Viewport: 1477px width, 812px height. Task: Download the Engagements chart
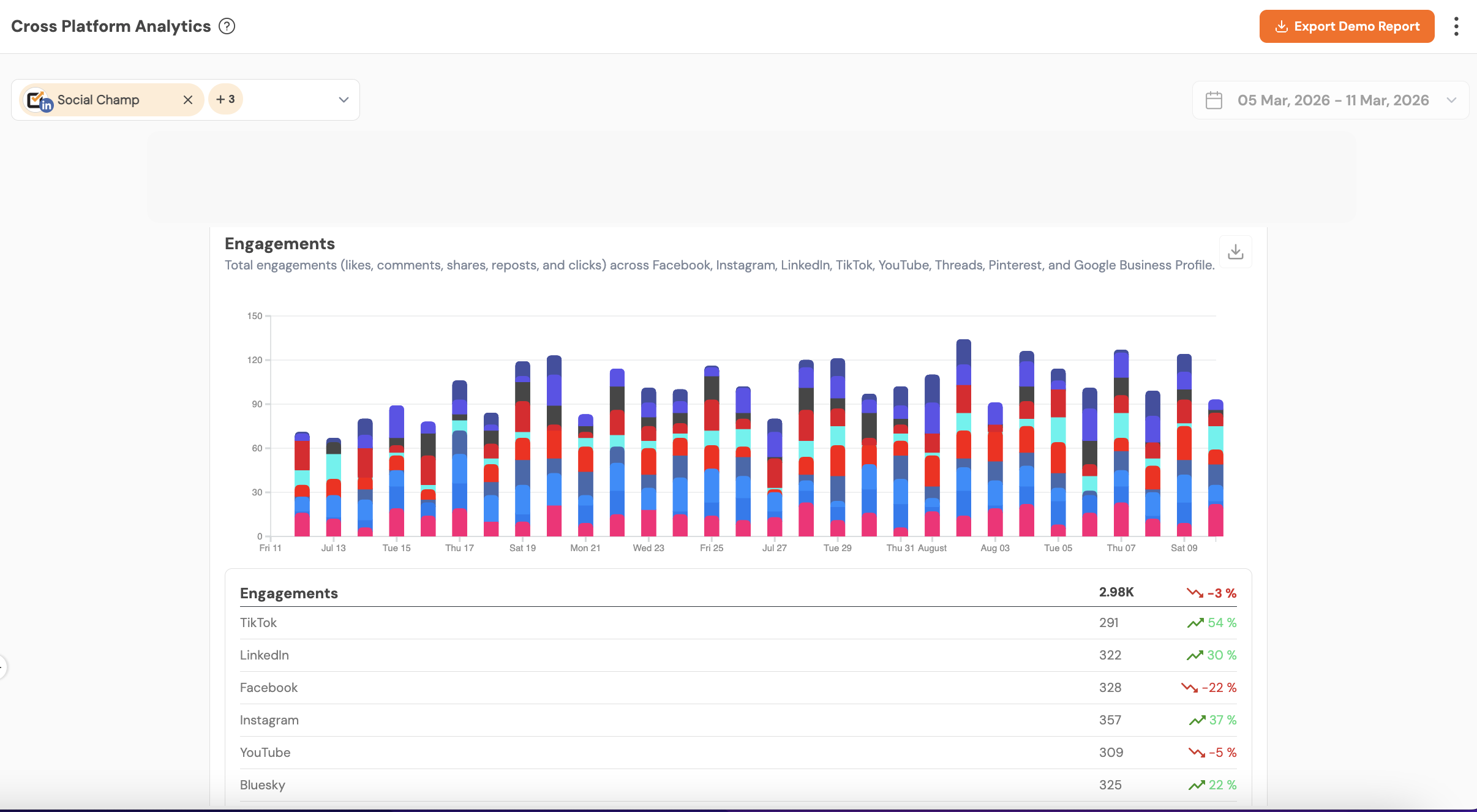point(1235,252)
